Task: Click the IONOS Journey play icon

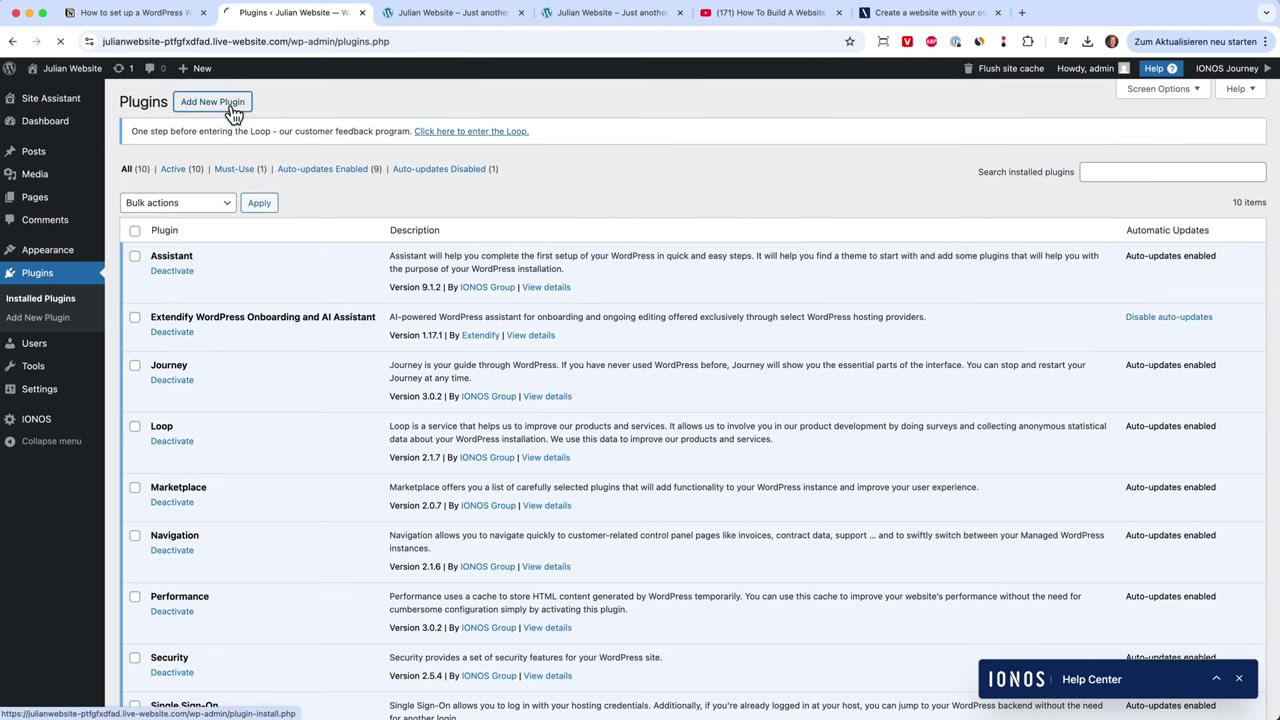Action: pyautogui.click(x=1267, y=68)
